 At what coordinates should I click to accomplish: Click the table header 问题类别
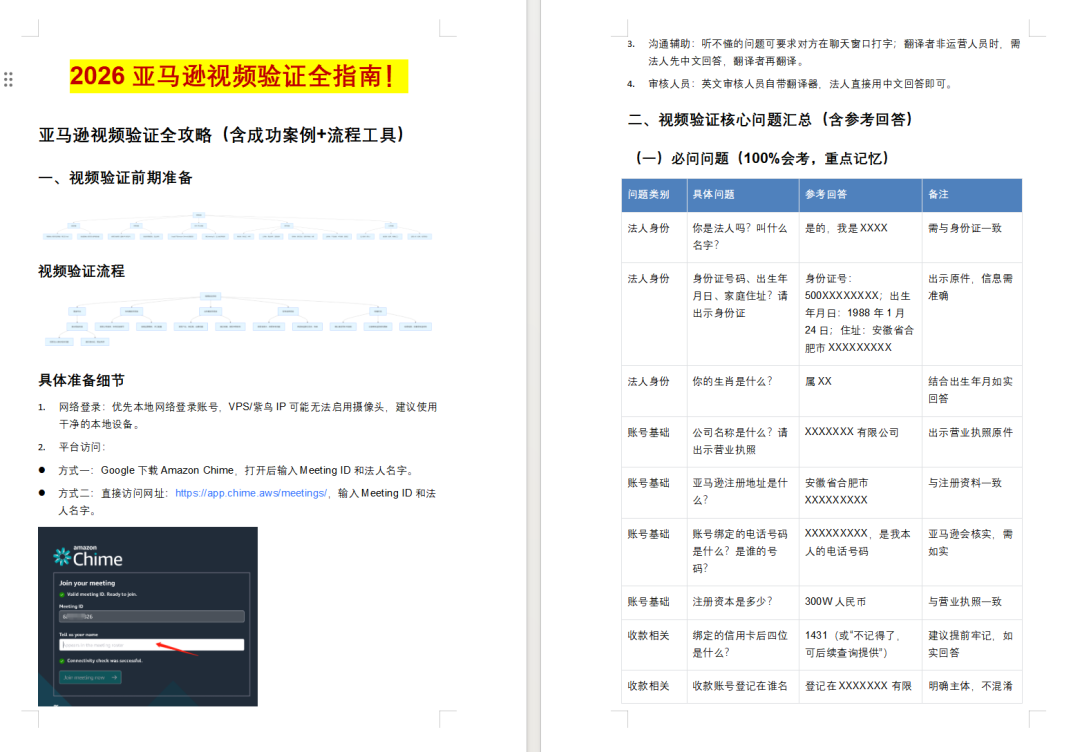pos(648,195)
